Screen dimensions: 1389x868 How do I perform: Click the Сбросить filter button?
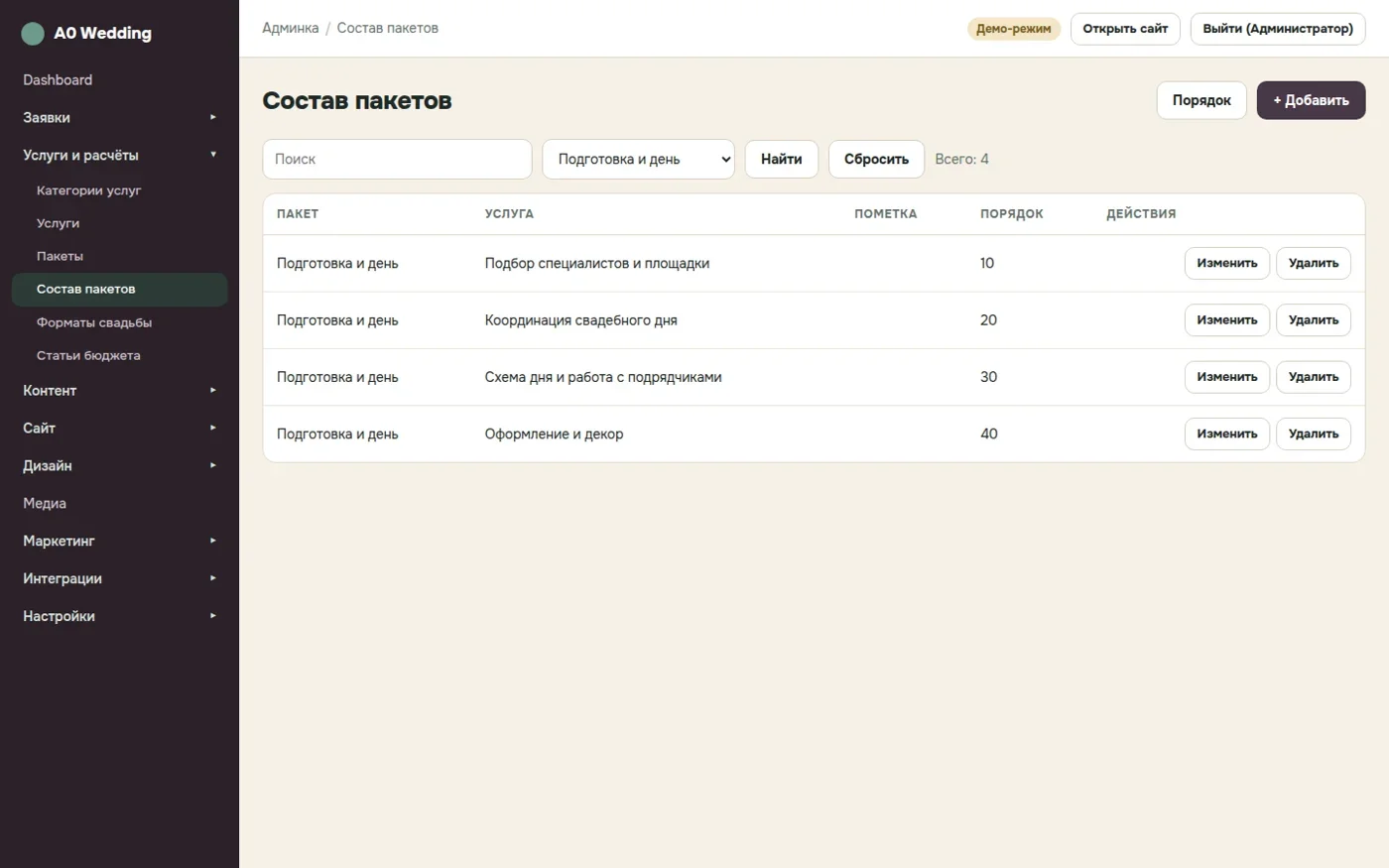pyautogui.click(x=876, y=159)
